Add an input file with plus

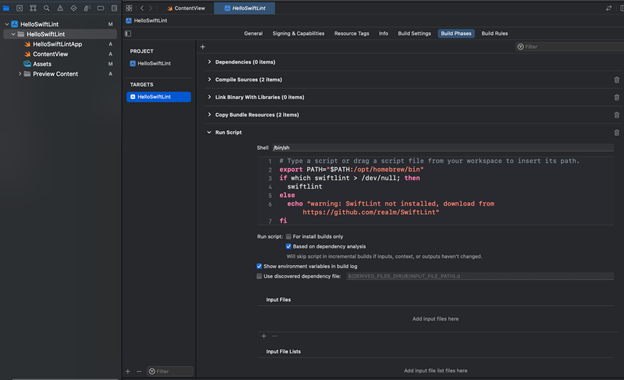click(263, 336)
